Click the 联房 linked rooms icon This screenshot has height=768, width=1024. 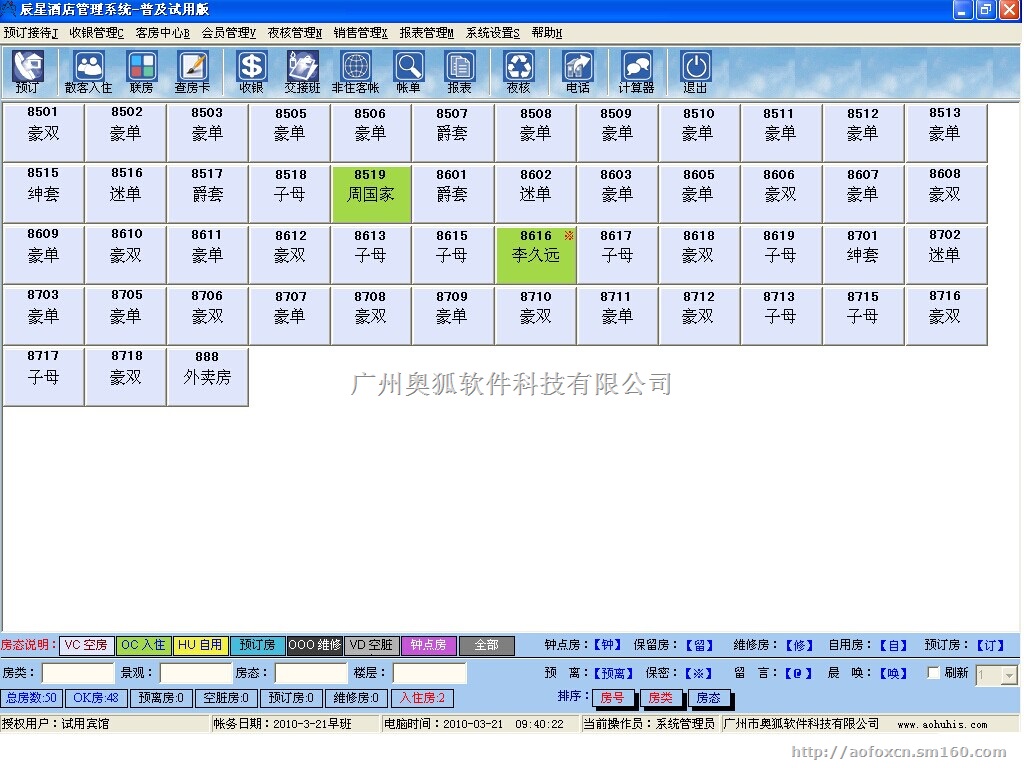[141, 71]
